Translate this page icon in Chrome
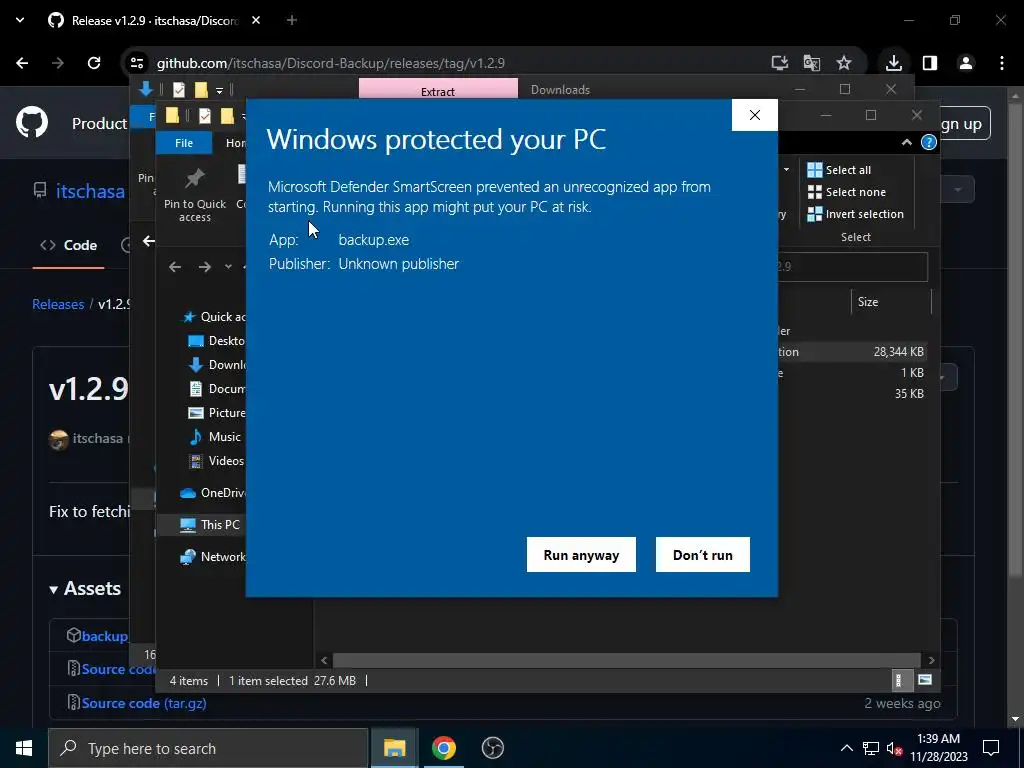This screenshot has width=1024, height=768. point(812,63)
